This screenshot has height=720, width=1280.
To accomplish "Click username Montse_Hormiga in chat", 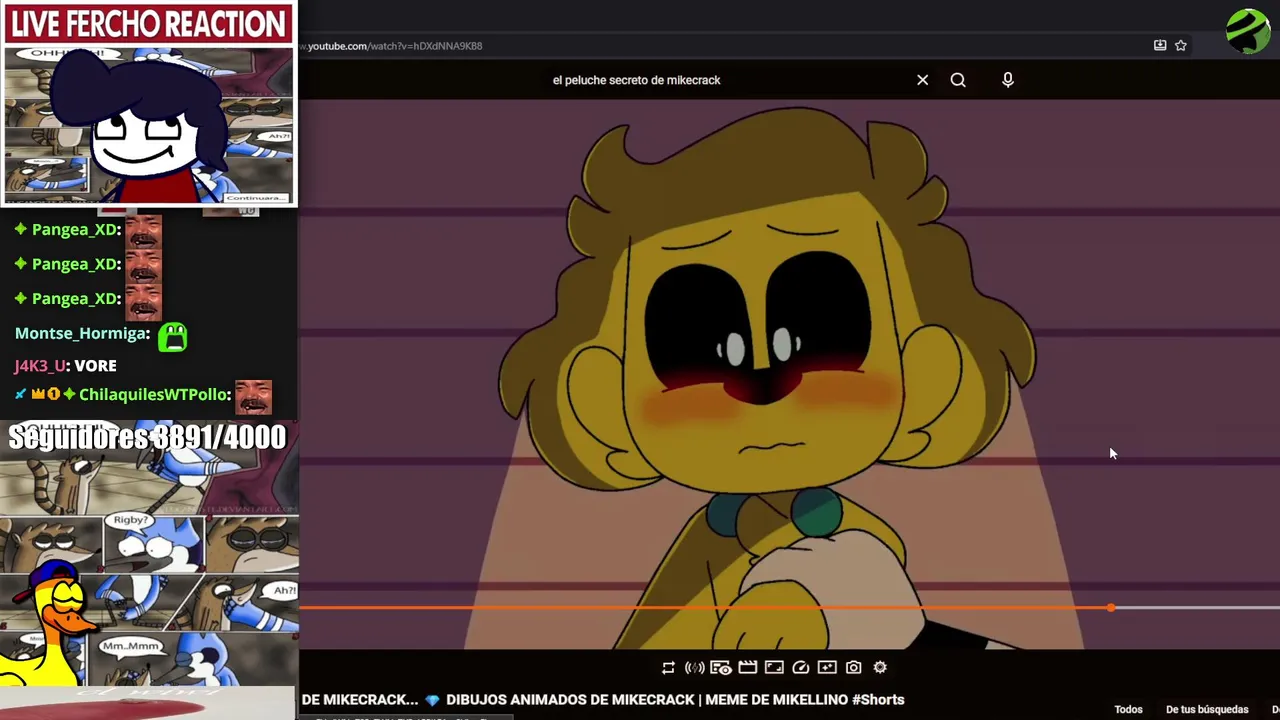I will (x=83, y=334).
